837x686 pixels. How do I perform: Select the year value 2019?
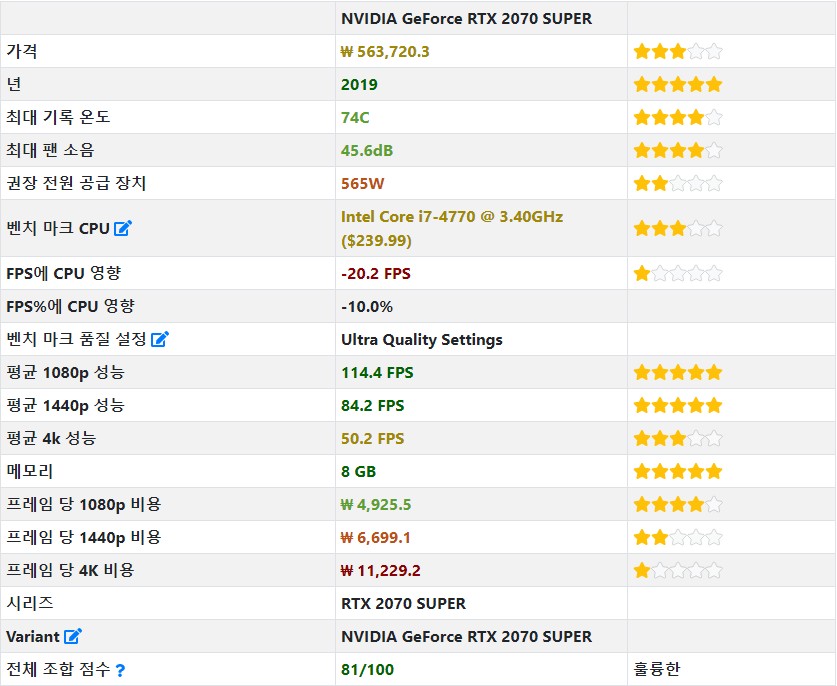(359, 84)
